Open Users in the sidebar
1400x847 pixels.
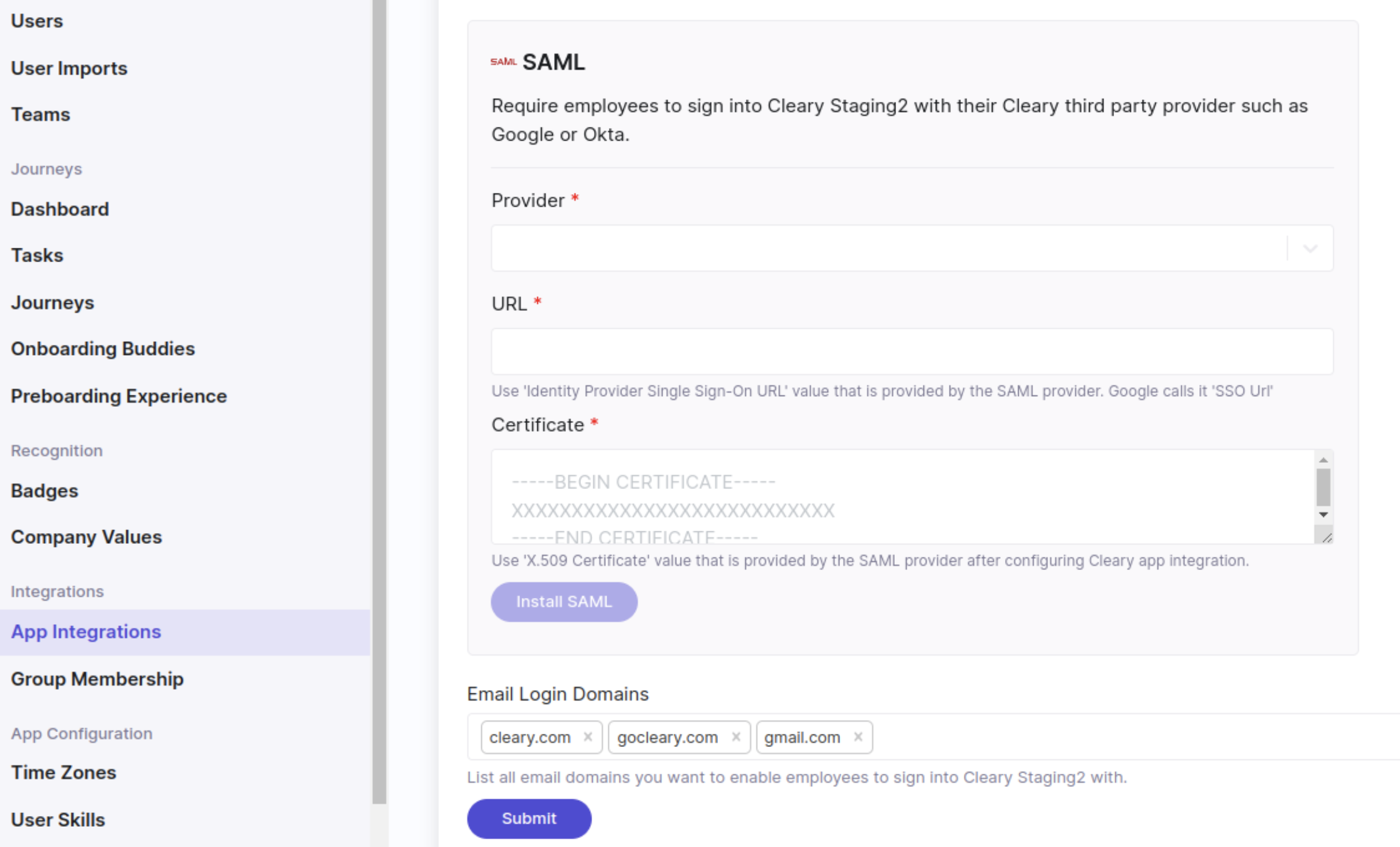[37, 21]
